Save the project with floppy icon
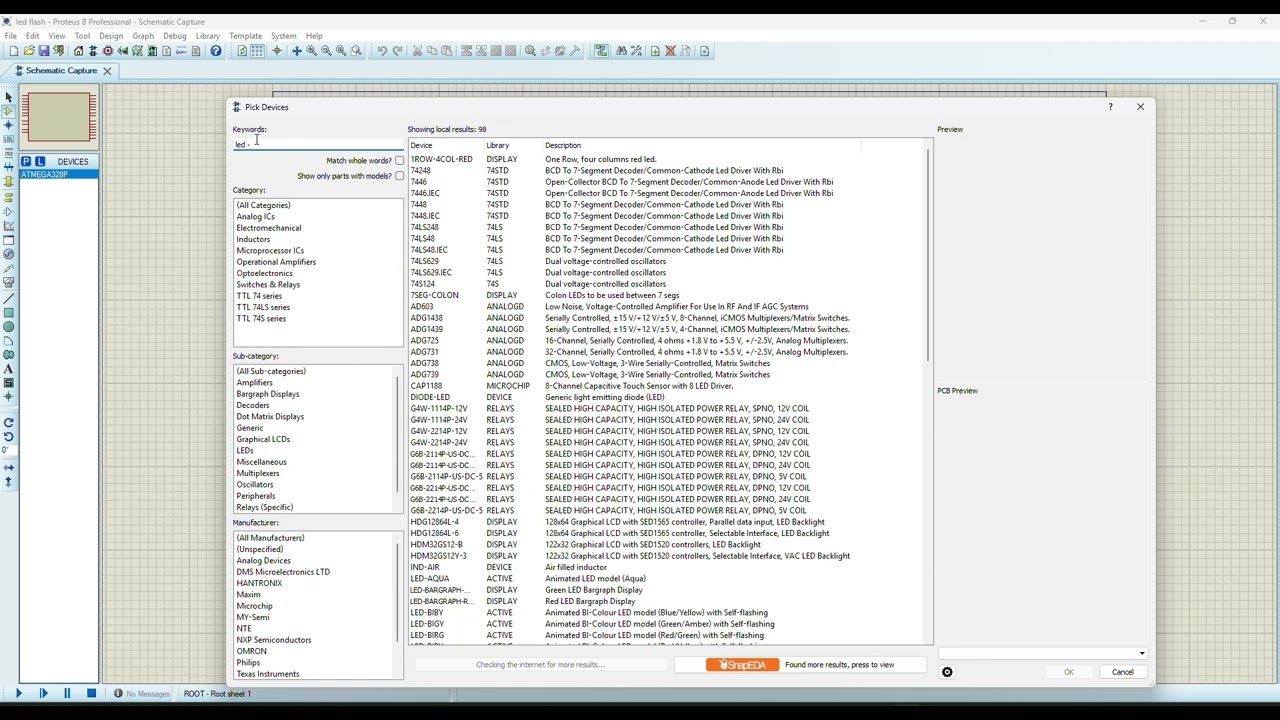Screen dimensions: 1280x720 coord(43,51)
